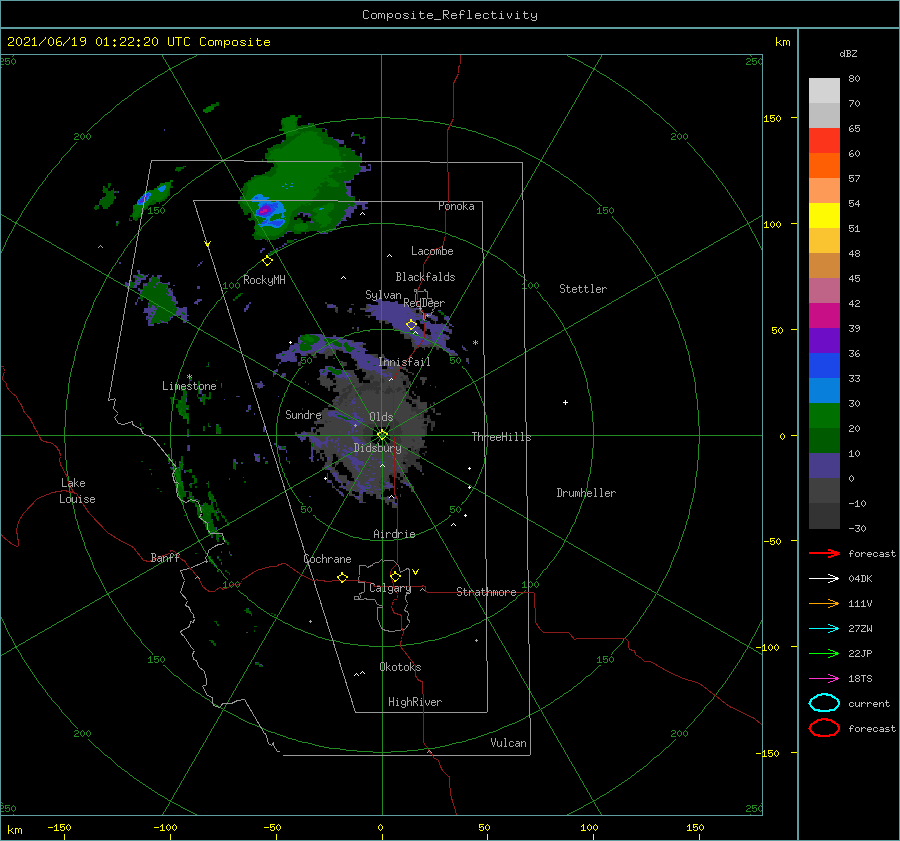Screen dimensions: 900x841
Task: Click the Composite_Reflectivity title
Action: [x=450, y=15]
